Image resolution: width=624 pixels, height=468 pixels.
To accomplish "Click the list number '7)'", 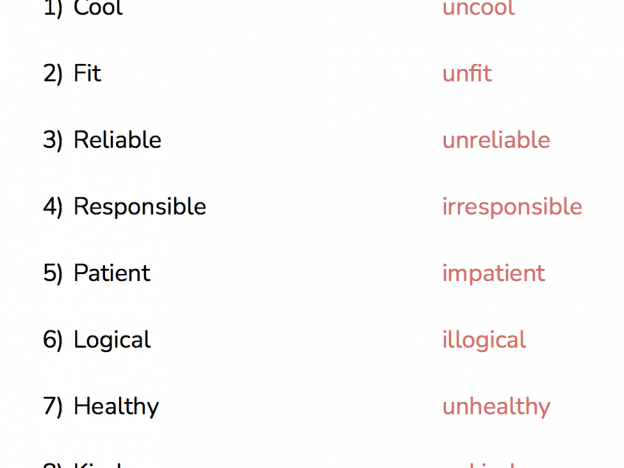I will point(53,407).
